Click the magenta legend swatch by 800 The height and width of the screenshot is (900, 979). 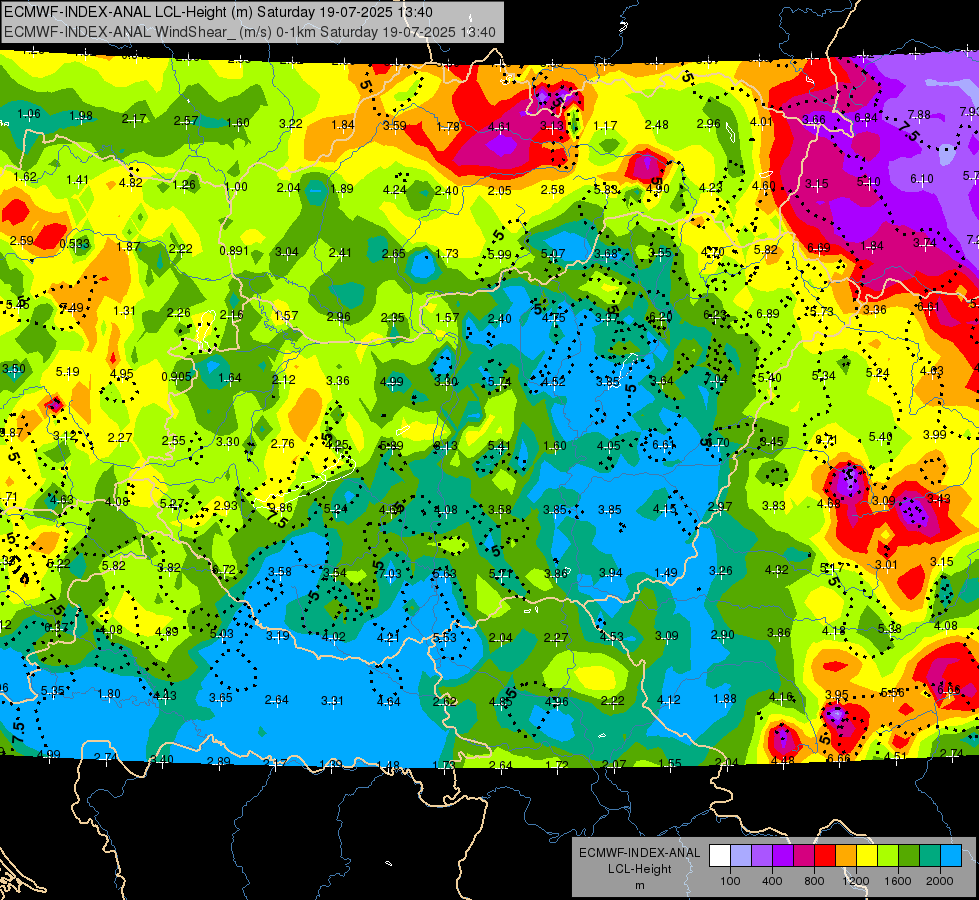(x=804, y=855)
